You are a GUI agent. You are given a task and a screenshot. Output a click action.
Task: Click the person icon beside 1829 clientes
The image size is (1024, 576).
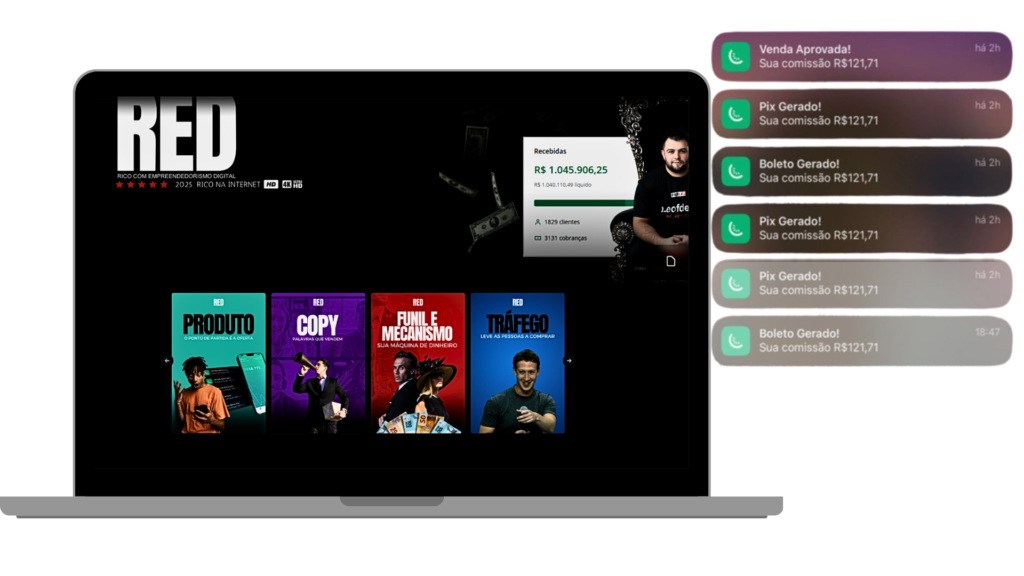click(537, 221)
